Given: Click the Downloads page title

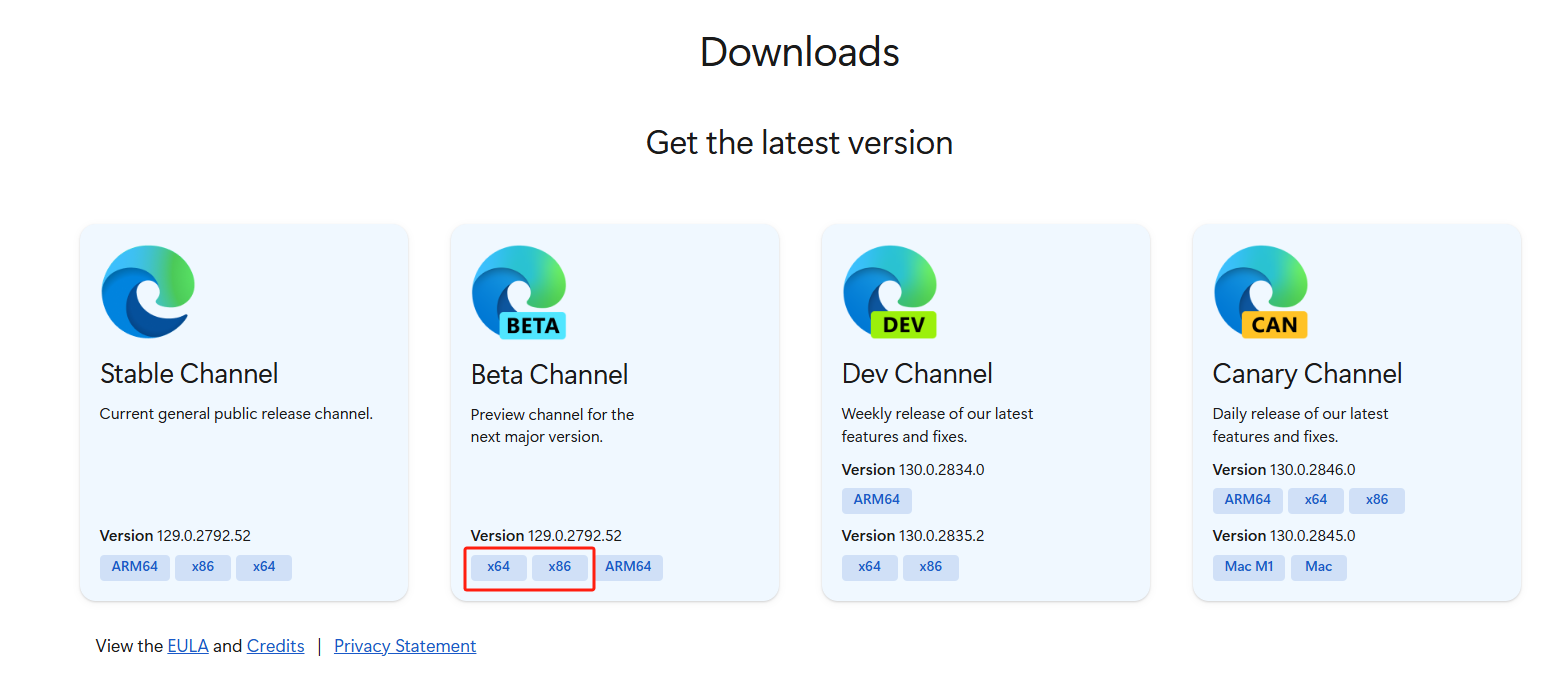Looking at the screenshot, I should click(799, 52).
